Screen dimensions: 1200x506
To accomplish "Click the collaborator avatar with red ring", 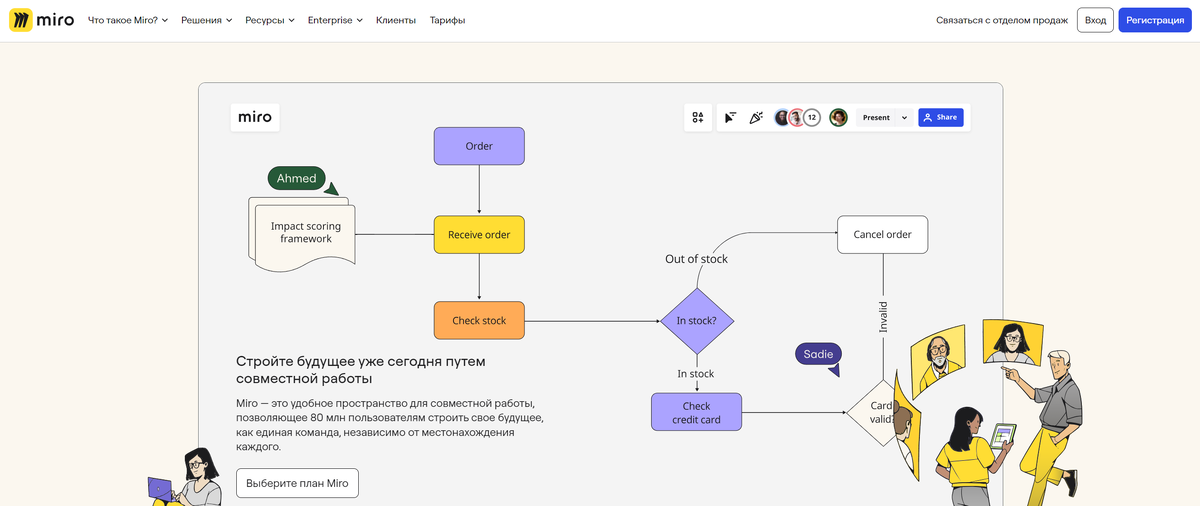I will 797,117.
